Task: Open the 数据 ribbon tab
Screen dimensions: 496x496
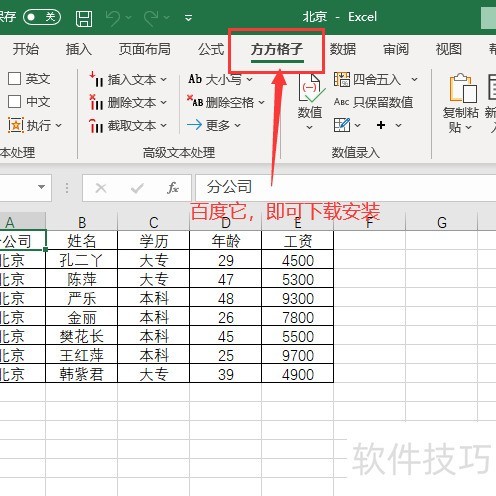Action: (x=343, y=49)
